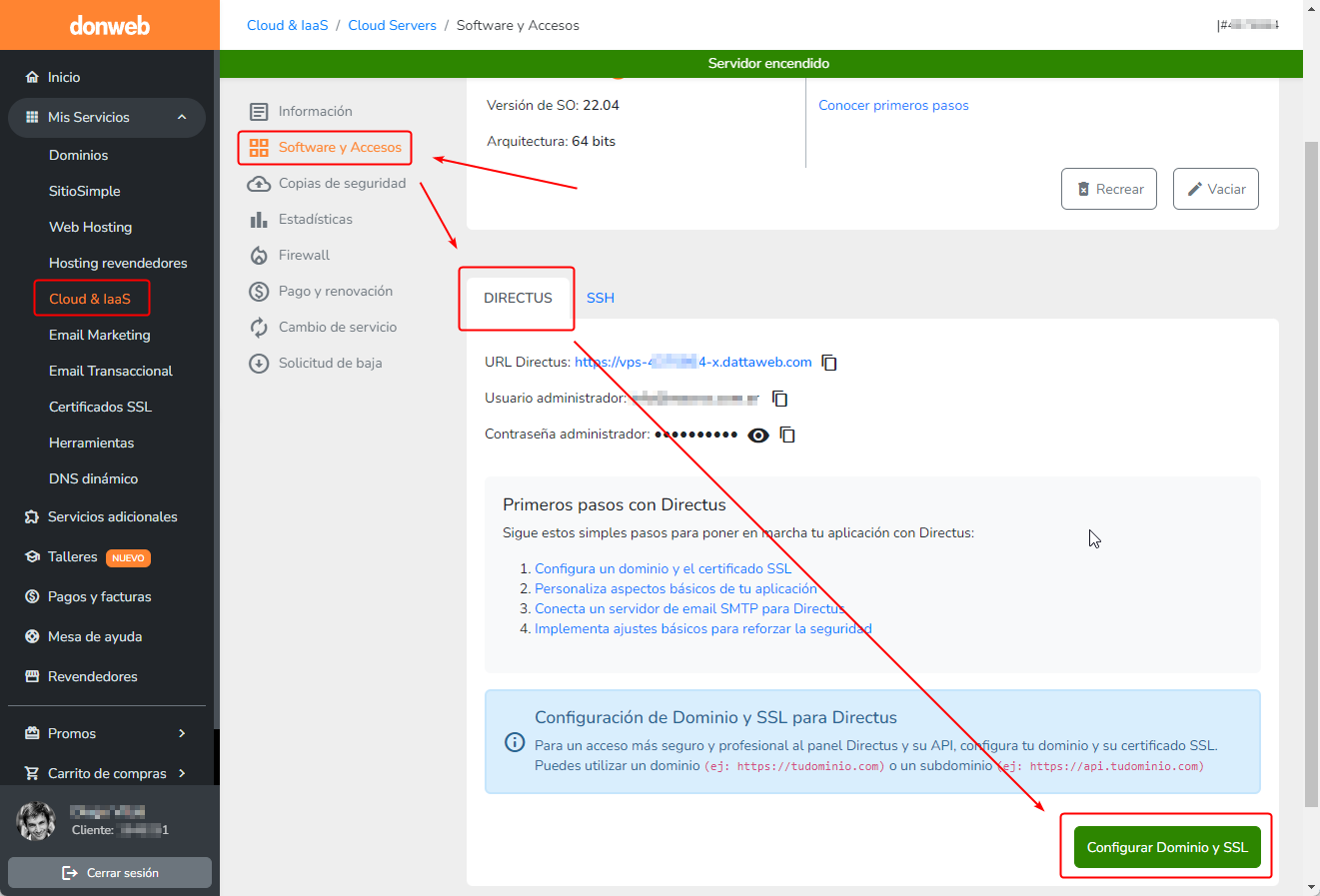Switch to the SSH tab
Image resolution: width=1320 pixels, height=896 pixels.
601,298
